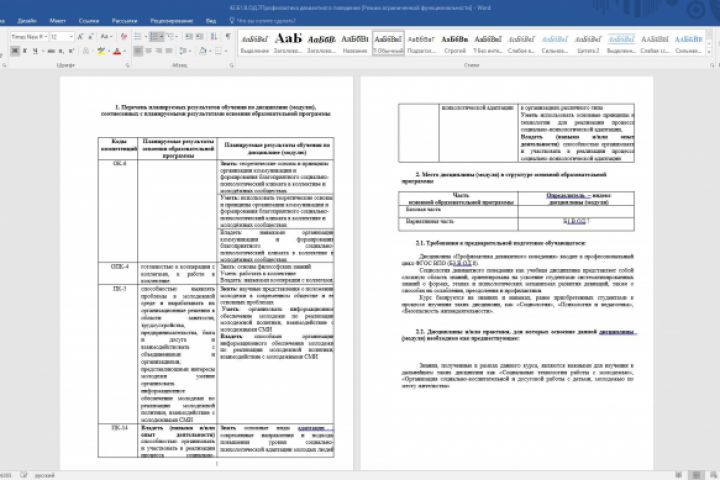The image size is (720, 480).
Task: Apply yellow text highlight color
Action: 101,51
